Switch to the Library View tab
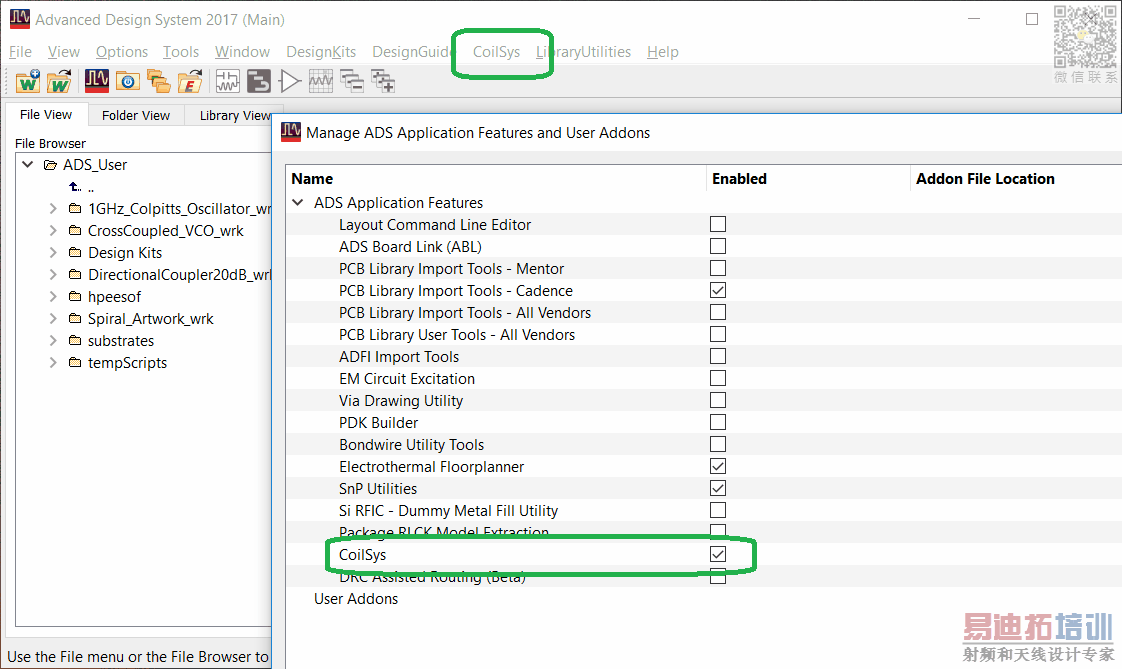 click(234, 115)
